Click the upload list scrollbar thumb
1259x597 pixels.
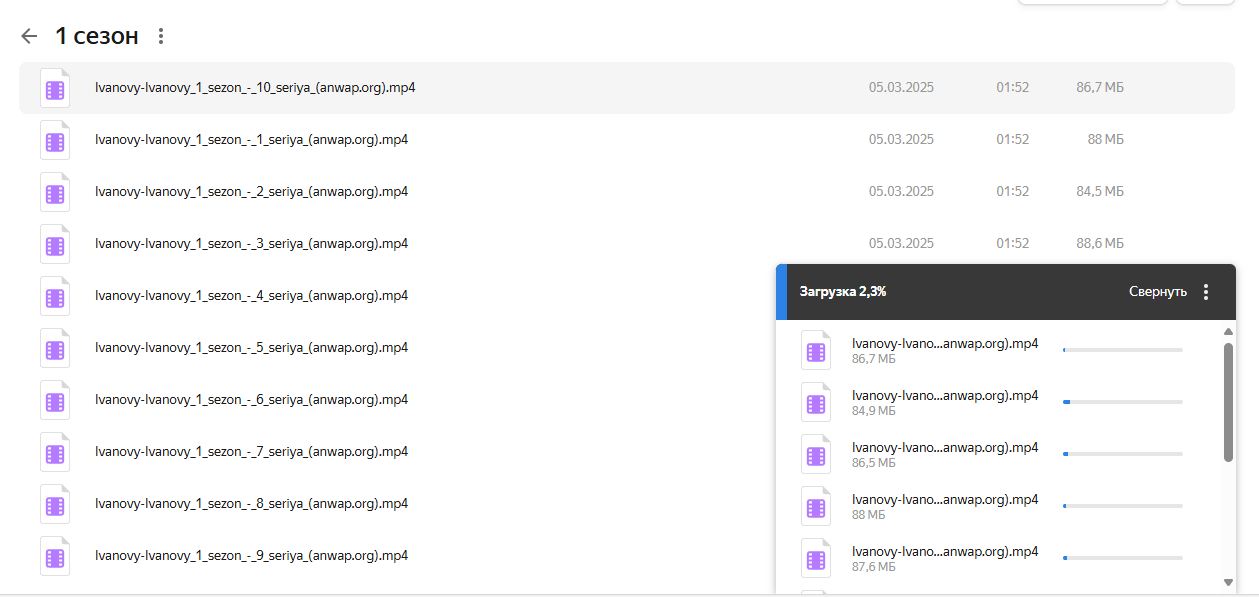click(x=1228, y=402)
